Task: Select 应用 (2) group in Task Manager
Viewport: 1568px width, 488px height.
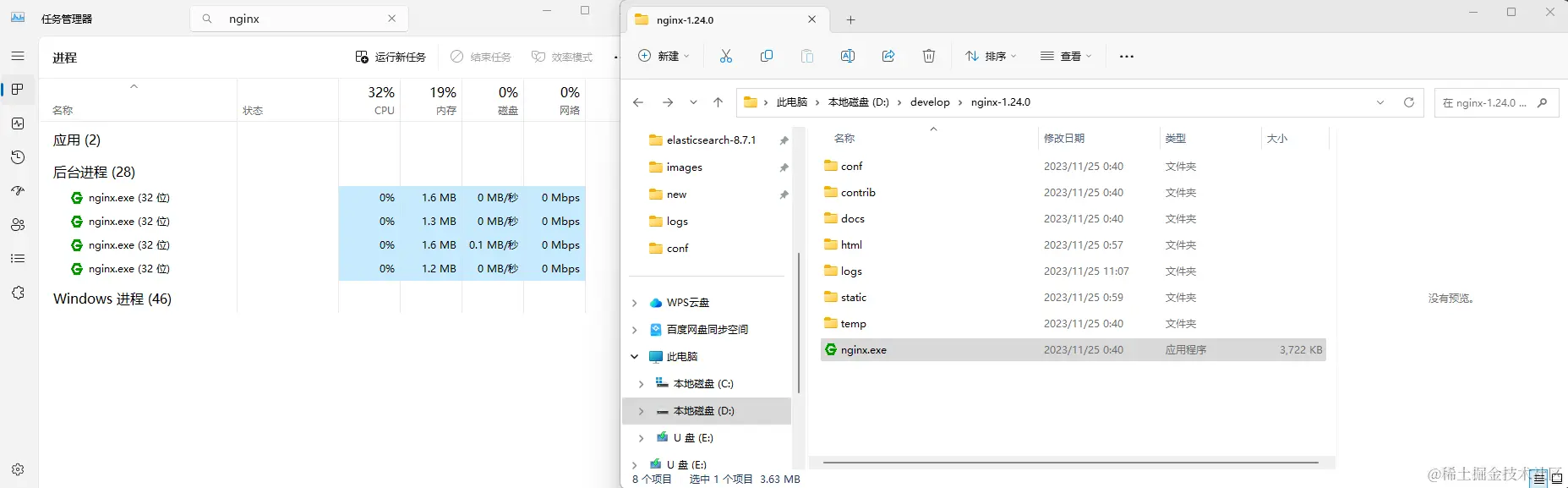Action: 77,140
